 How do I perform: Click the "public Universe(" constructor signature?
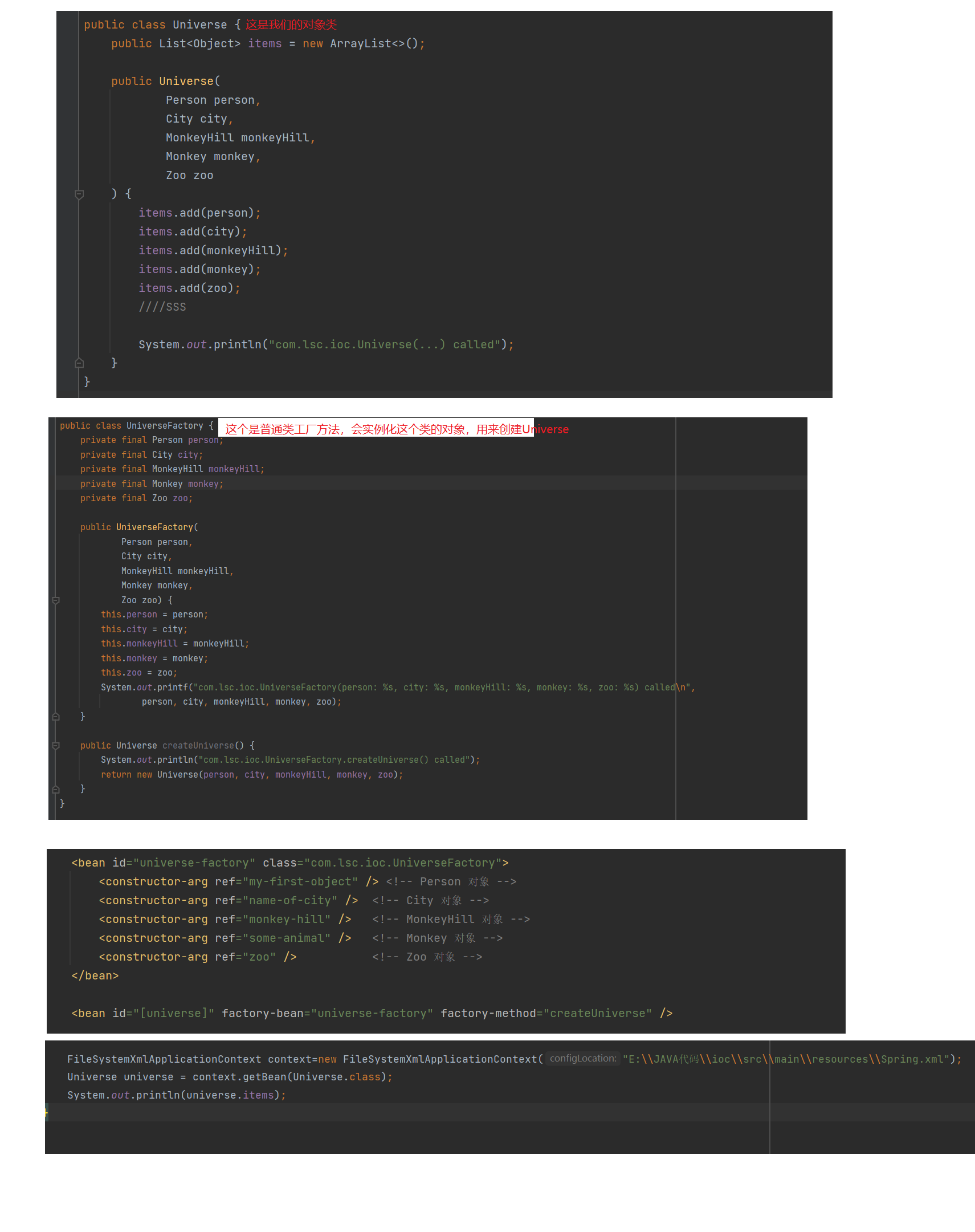[166, 81]
